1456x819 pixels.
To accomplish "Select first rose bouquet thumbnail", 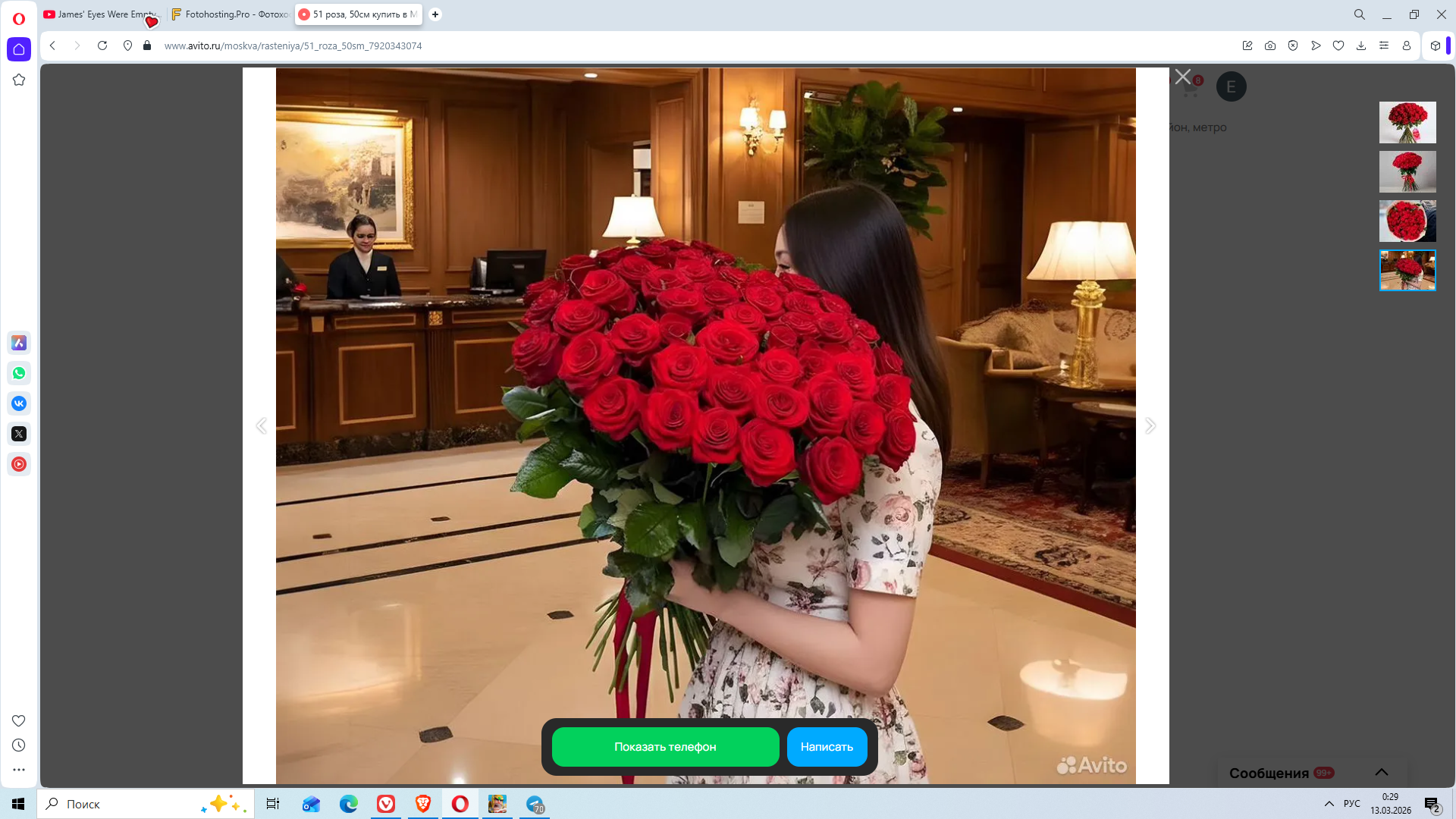I will [1407, 122].
